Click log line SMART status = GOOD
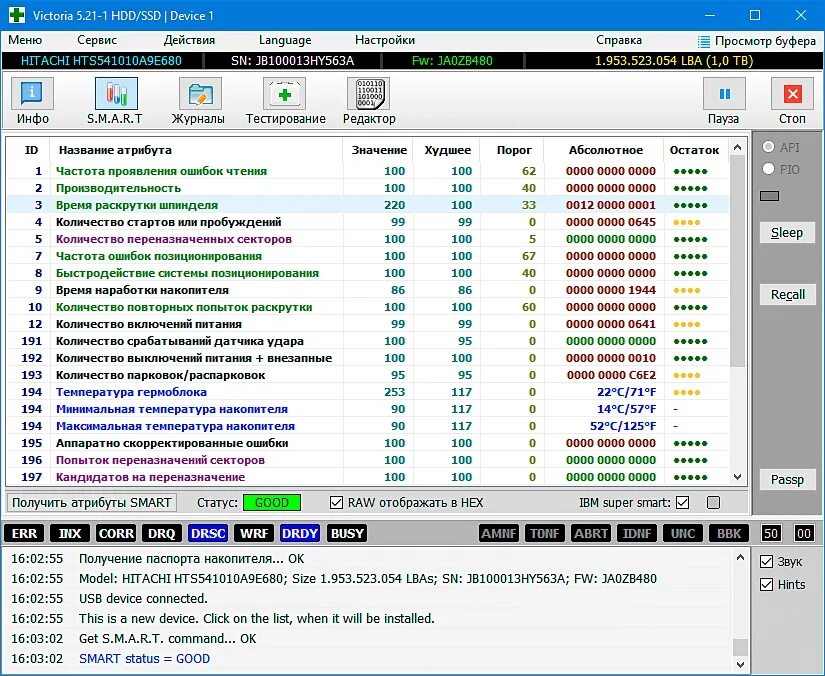The width and height of the screenshot is (825, 676). point(144,659)
